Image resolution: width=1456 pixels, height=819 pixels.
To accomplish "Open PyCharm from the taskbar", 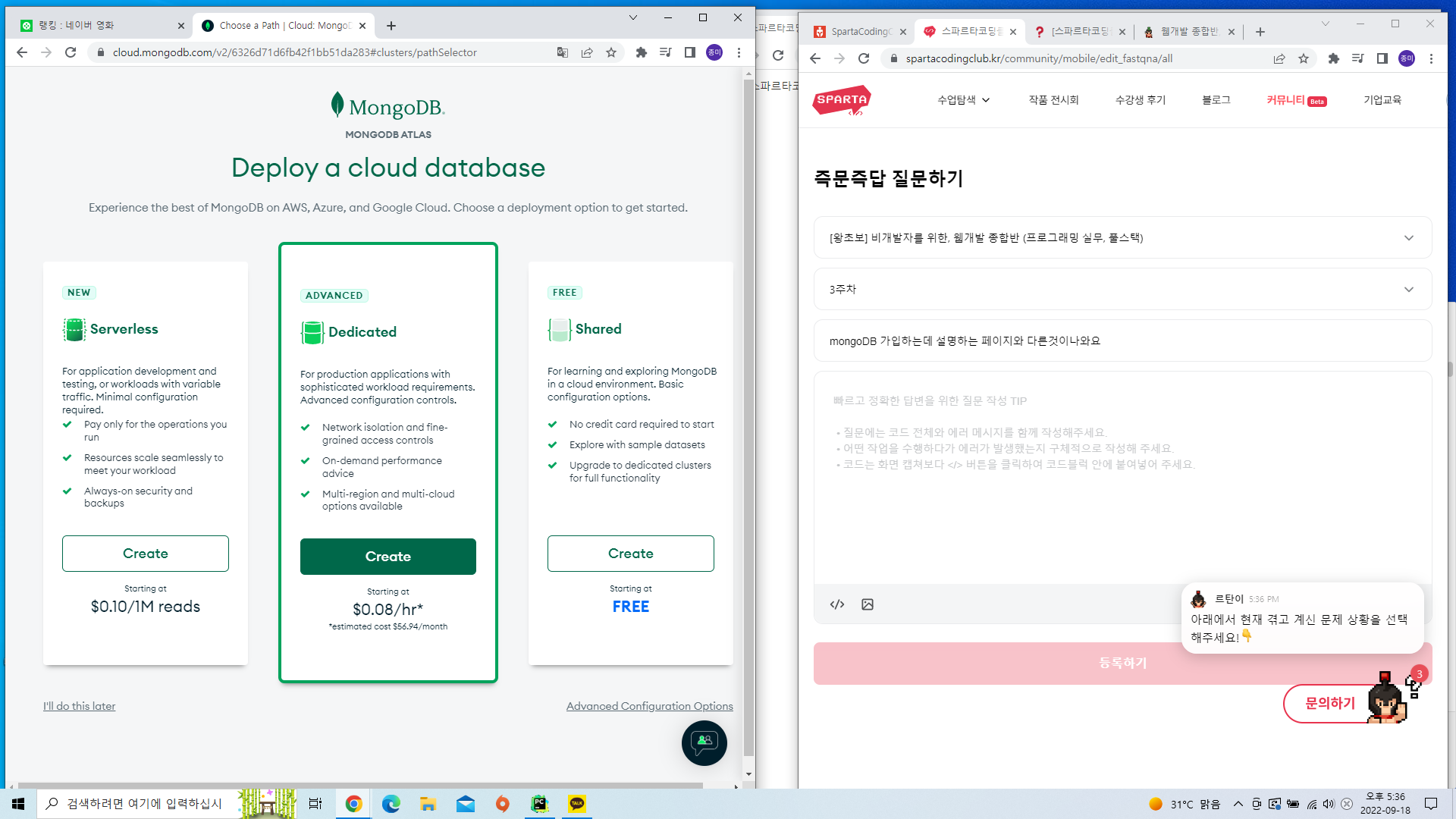I will coord(539,804).
